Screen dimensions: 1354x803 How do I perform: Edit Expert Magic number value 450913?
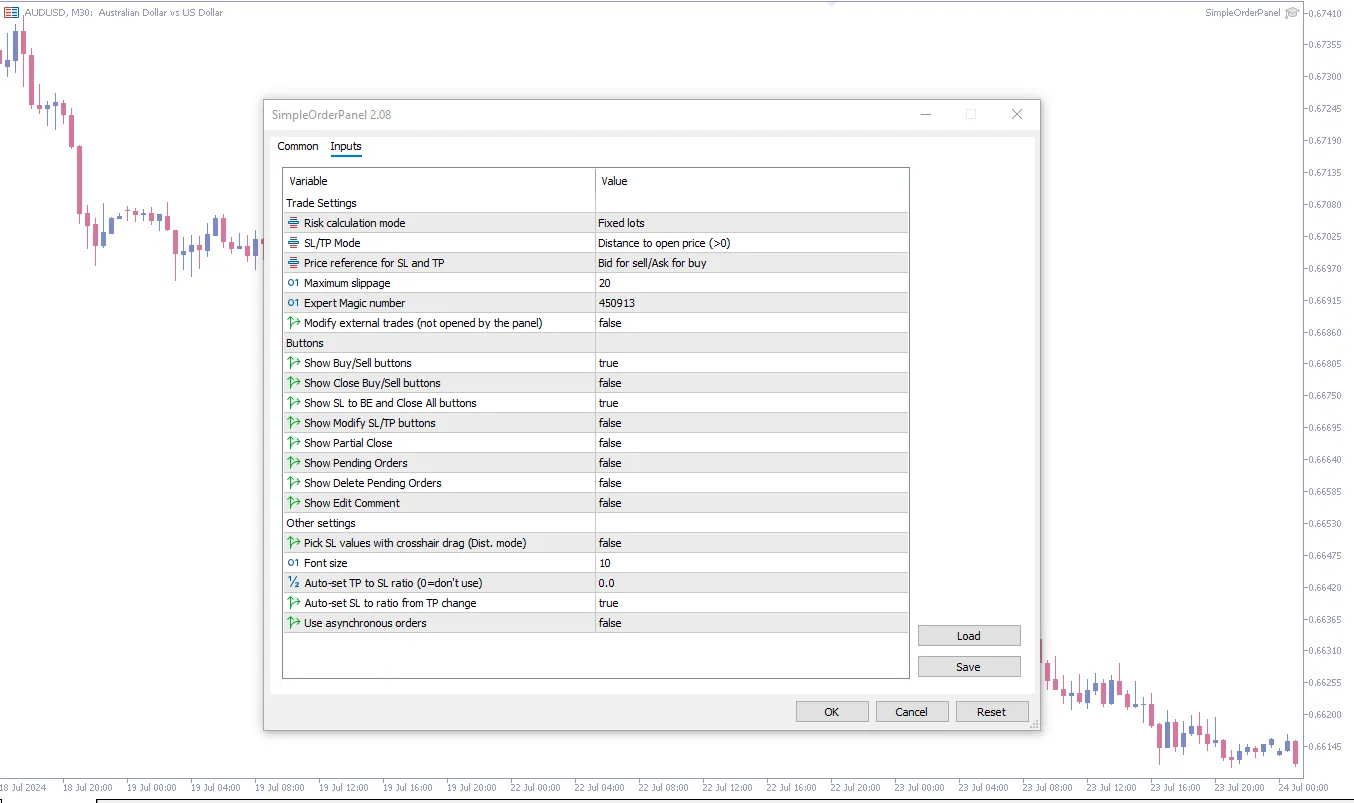pyautogui.click(x=752, y=303)
